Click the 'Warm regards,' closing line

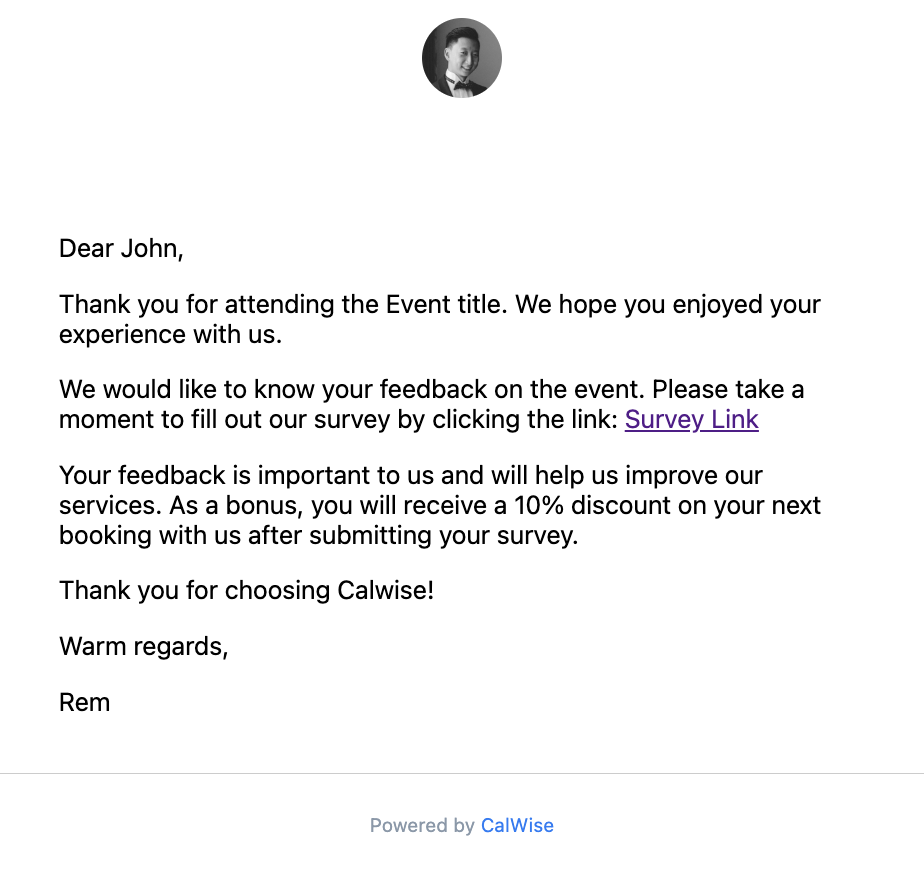(x=143, y=646)
